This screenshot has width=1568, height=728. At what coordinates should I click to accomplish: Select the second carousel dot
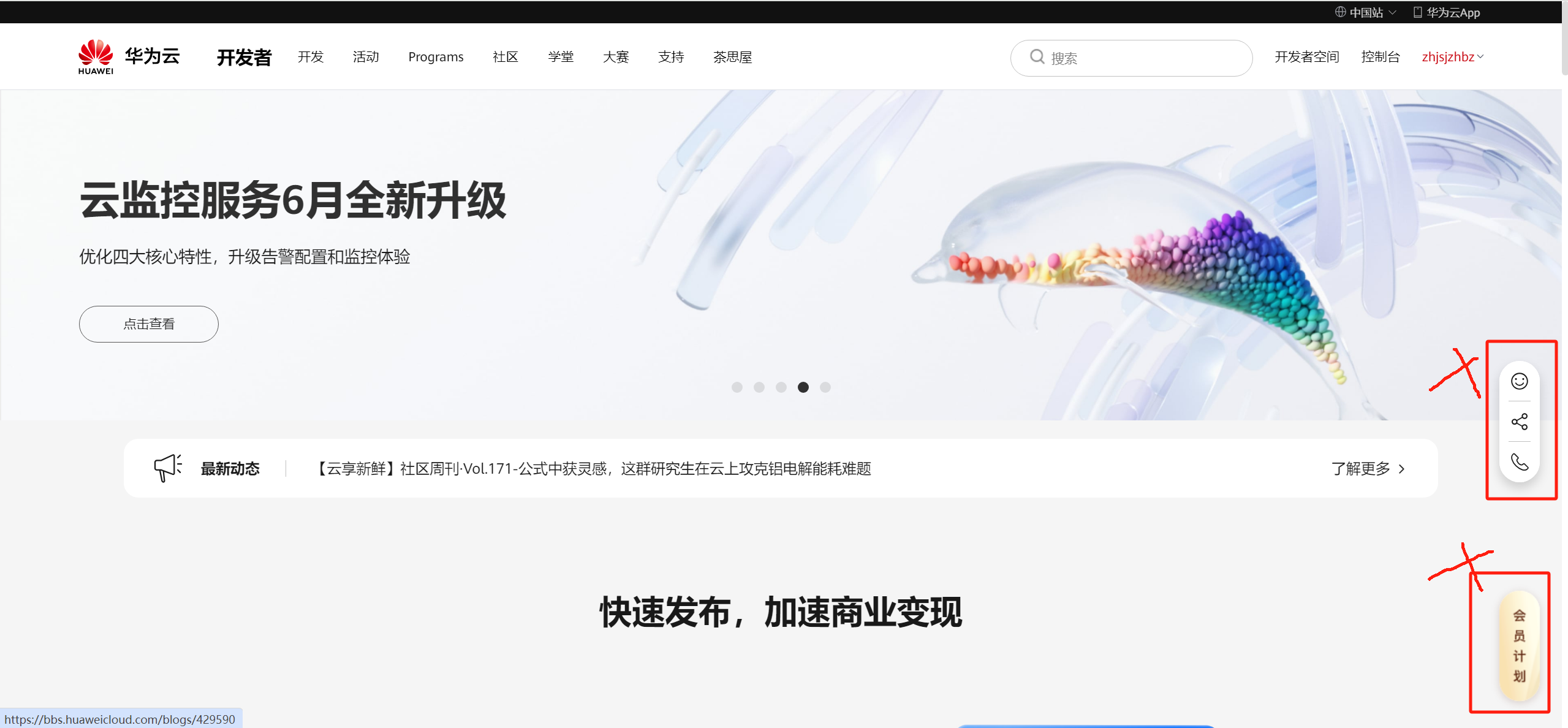point(759,387)
